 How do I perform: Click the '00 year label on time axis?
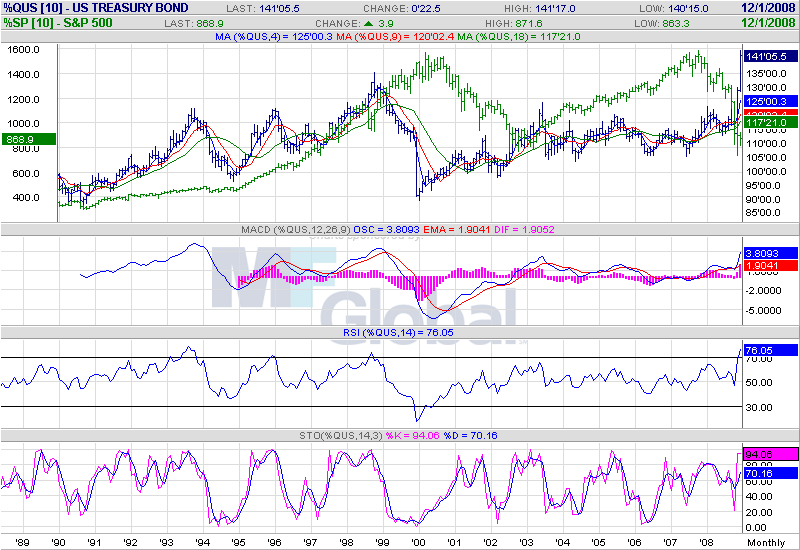(x=418, y=542)
